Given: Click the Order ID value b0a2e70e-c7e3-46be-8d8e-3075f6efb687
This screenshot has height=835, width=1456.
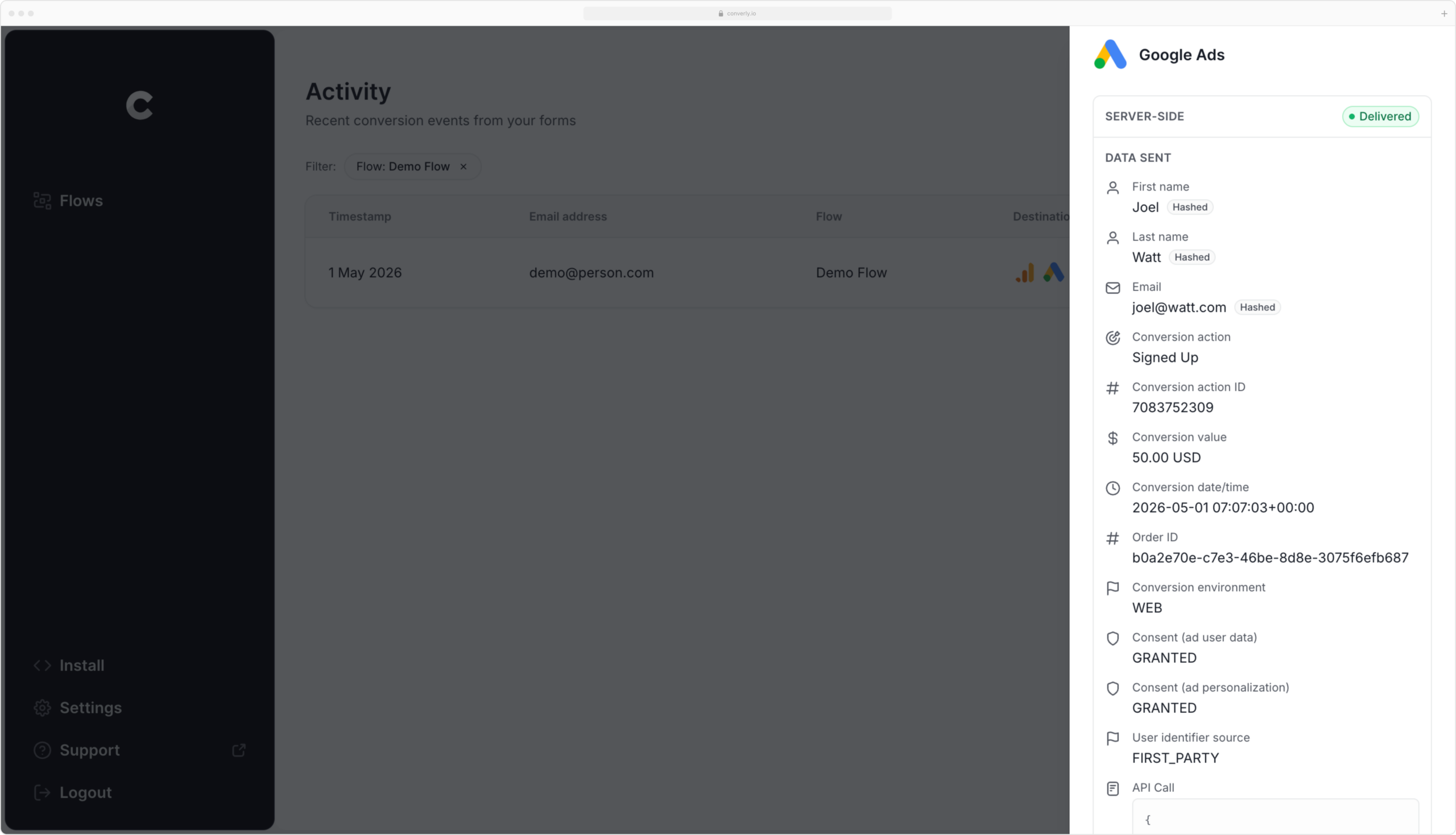Looking at the screenshot, I should [1270, 558].
